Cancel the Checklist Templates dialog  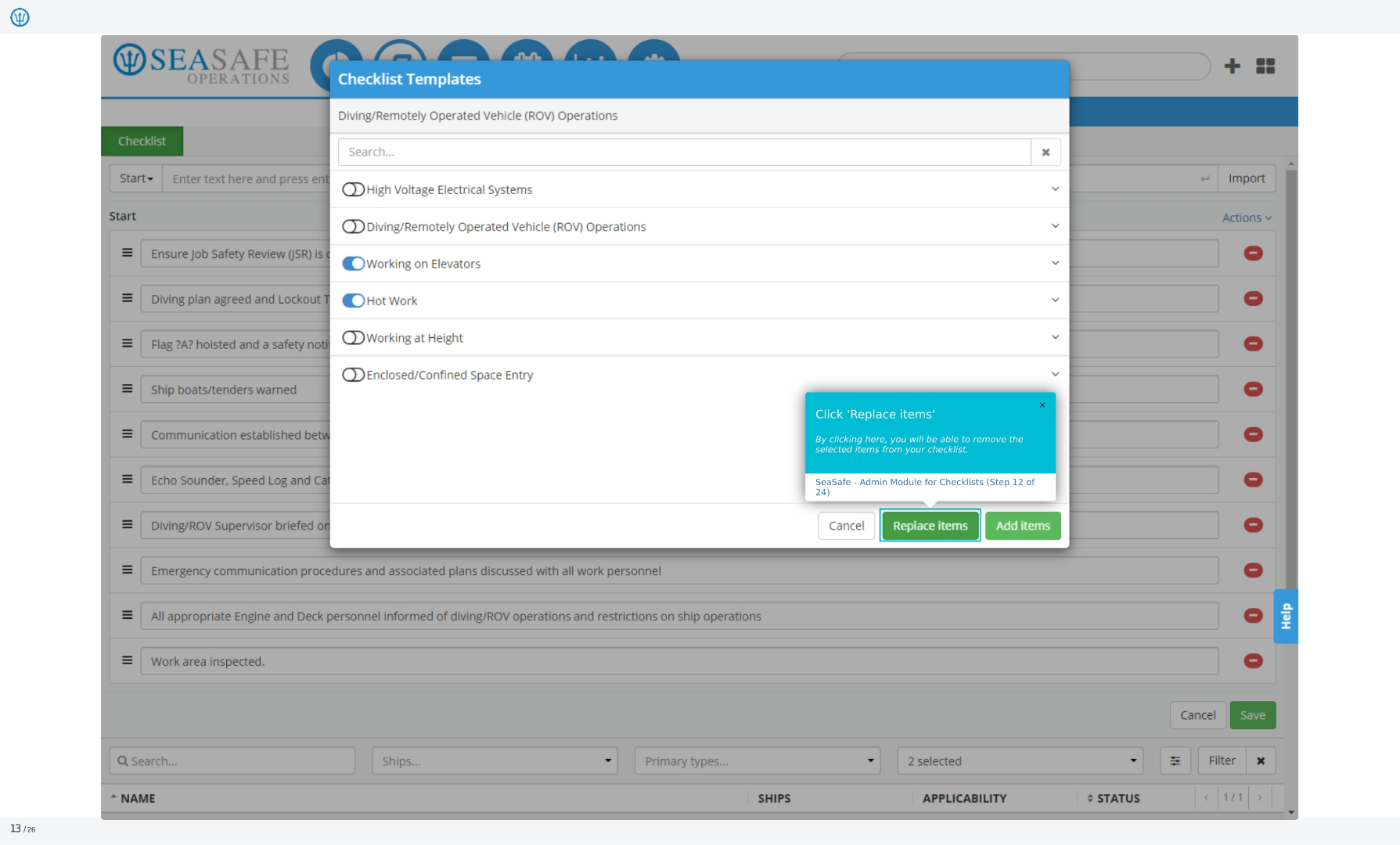tap(846, 526)
